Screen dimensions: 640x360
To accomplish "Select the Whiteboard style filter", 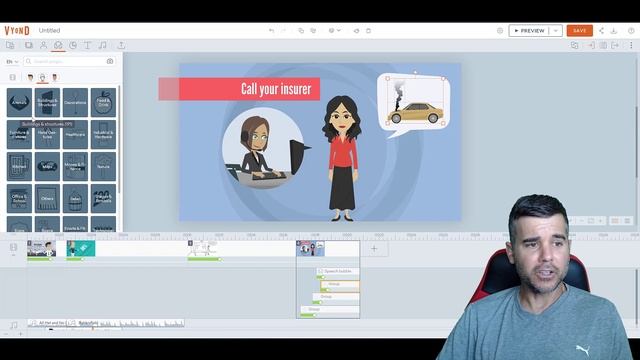I will click(42, 77).
